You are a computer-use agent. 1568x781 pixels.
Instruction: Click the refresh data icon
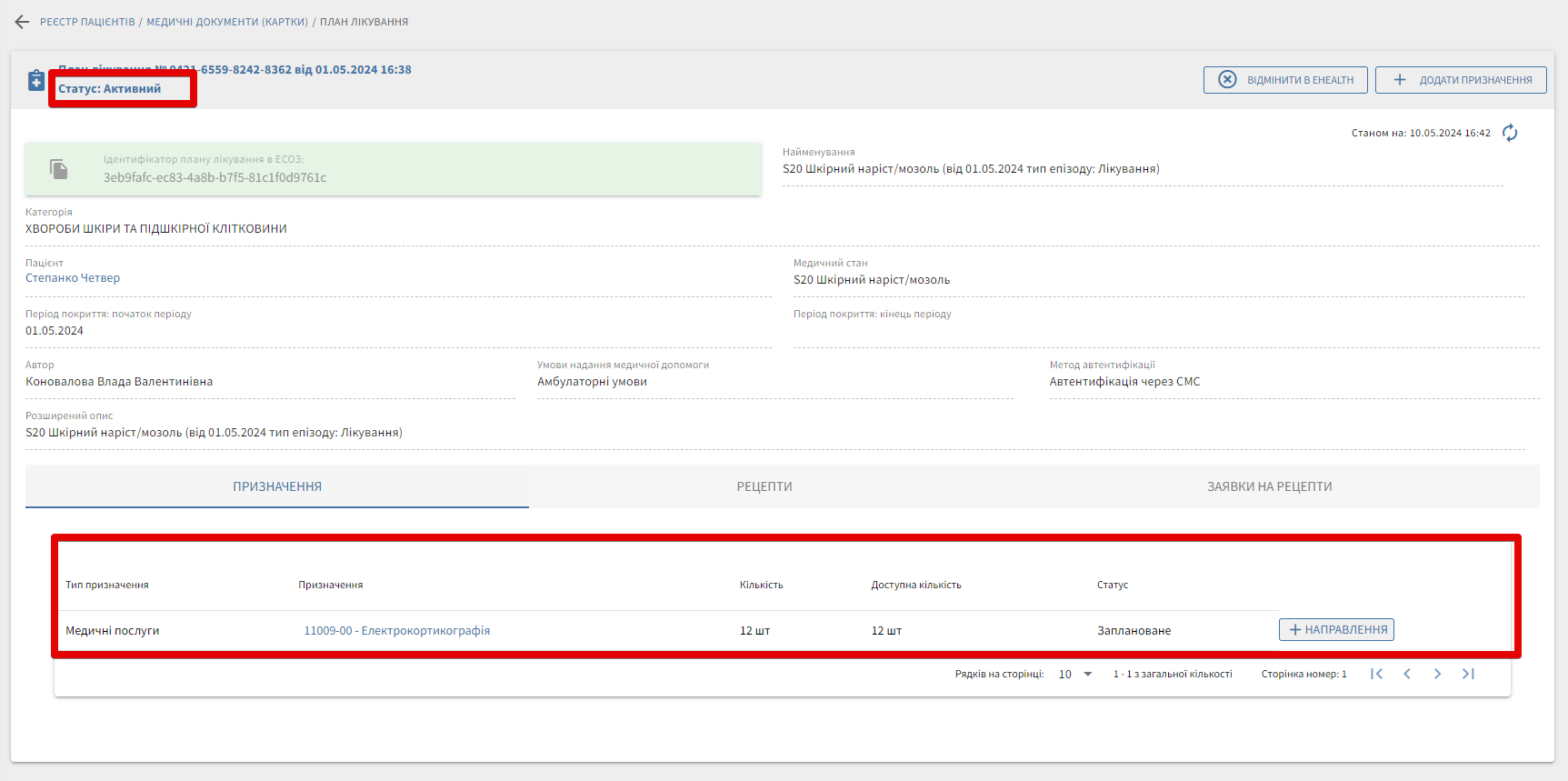[x=1510, y=133]
